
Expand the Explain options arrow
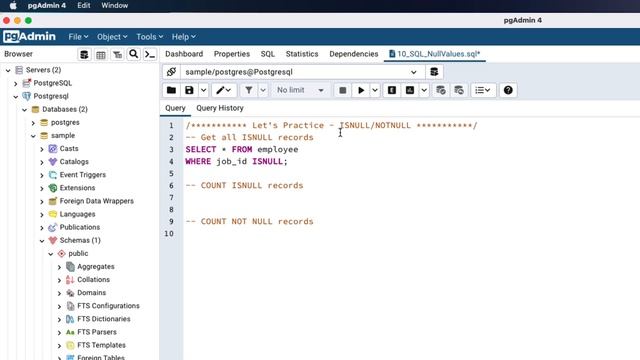tap(424, 90)
